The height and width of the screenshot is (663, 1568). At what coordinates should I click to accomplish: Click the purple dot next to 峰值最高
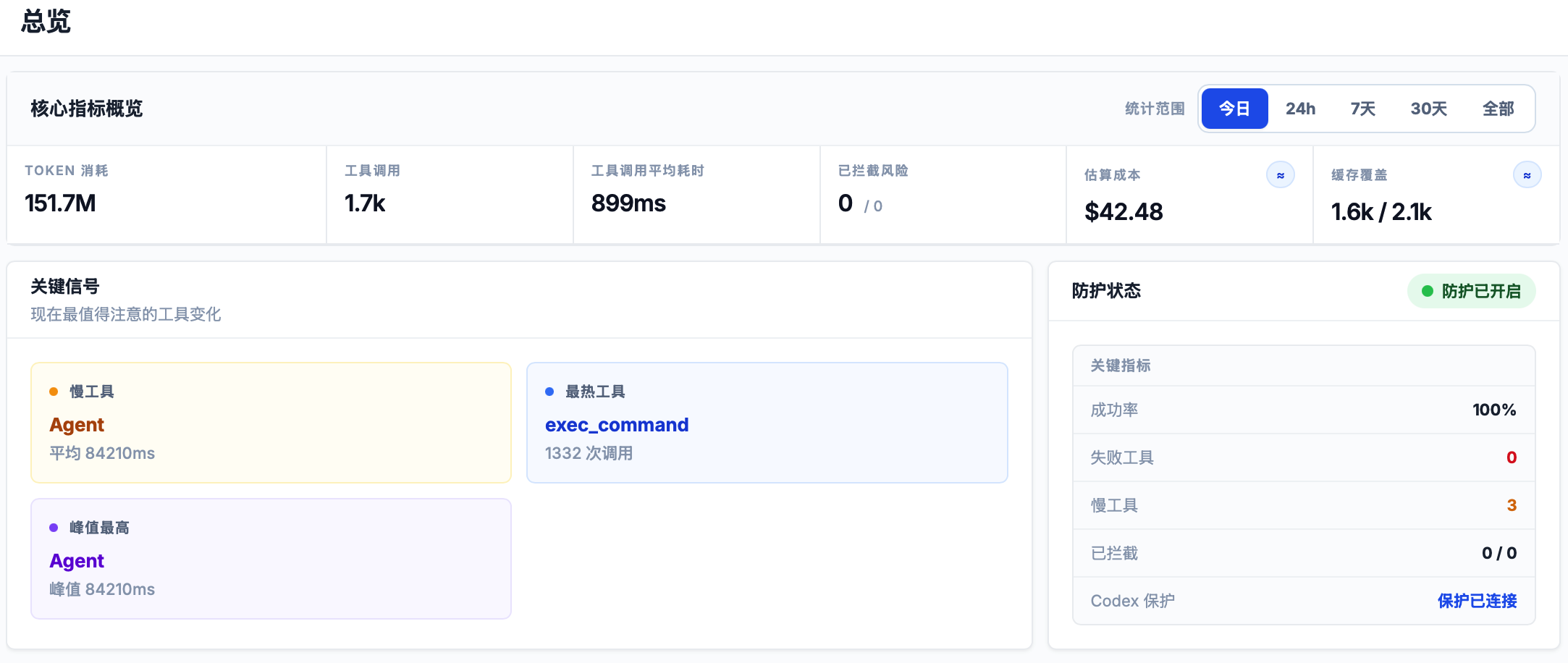point(54,528)
